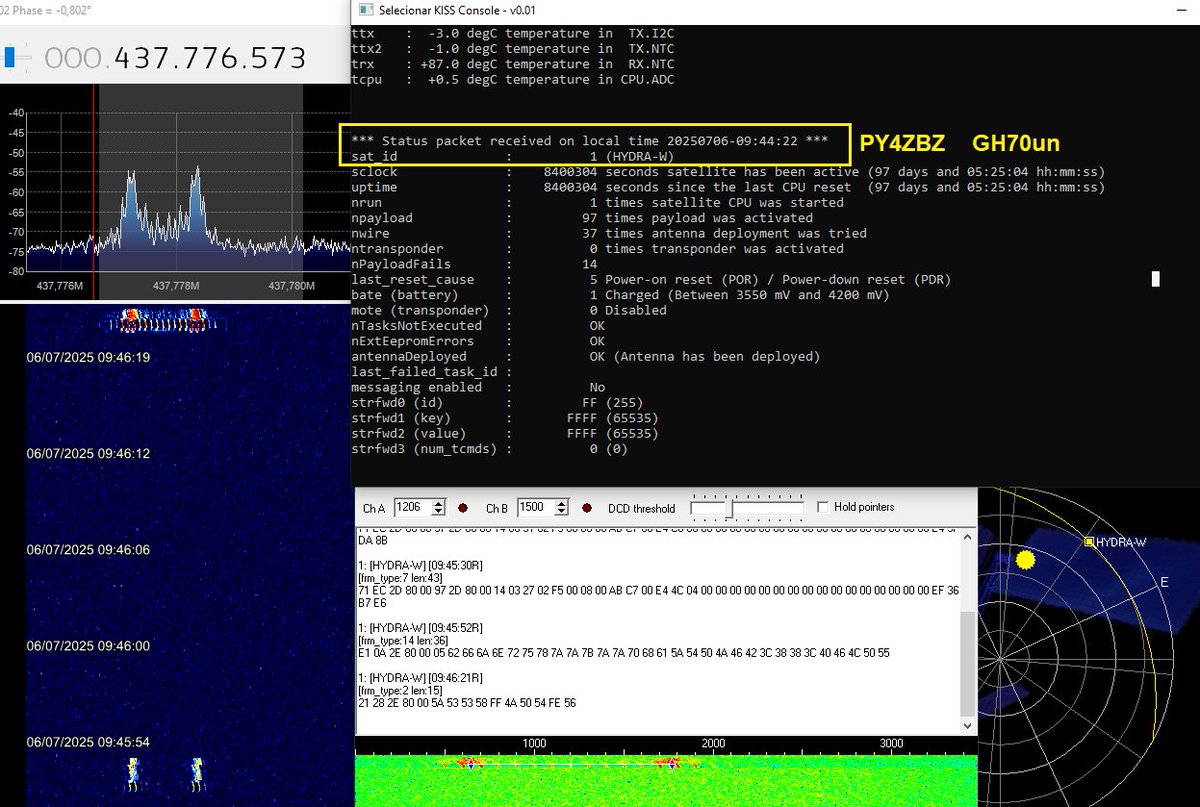
Task: Click waterfall timestamp 06/07/2025 09:46:06
Action: tap(88, 550)
